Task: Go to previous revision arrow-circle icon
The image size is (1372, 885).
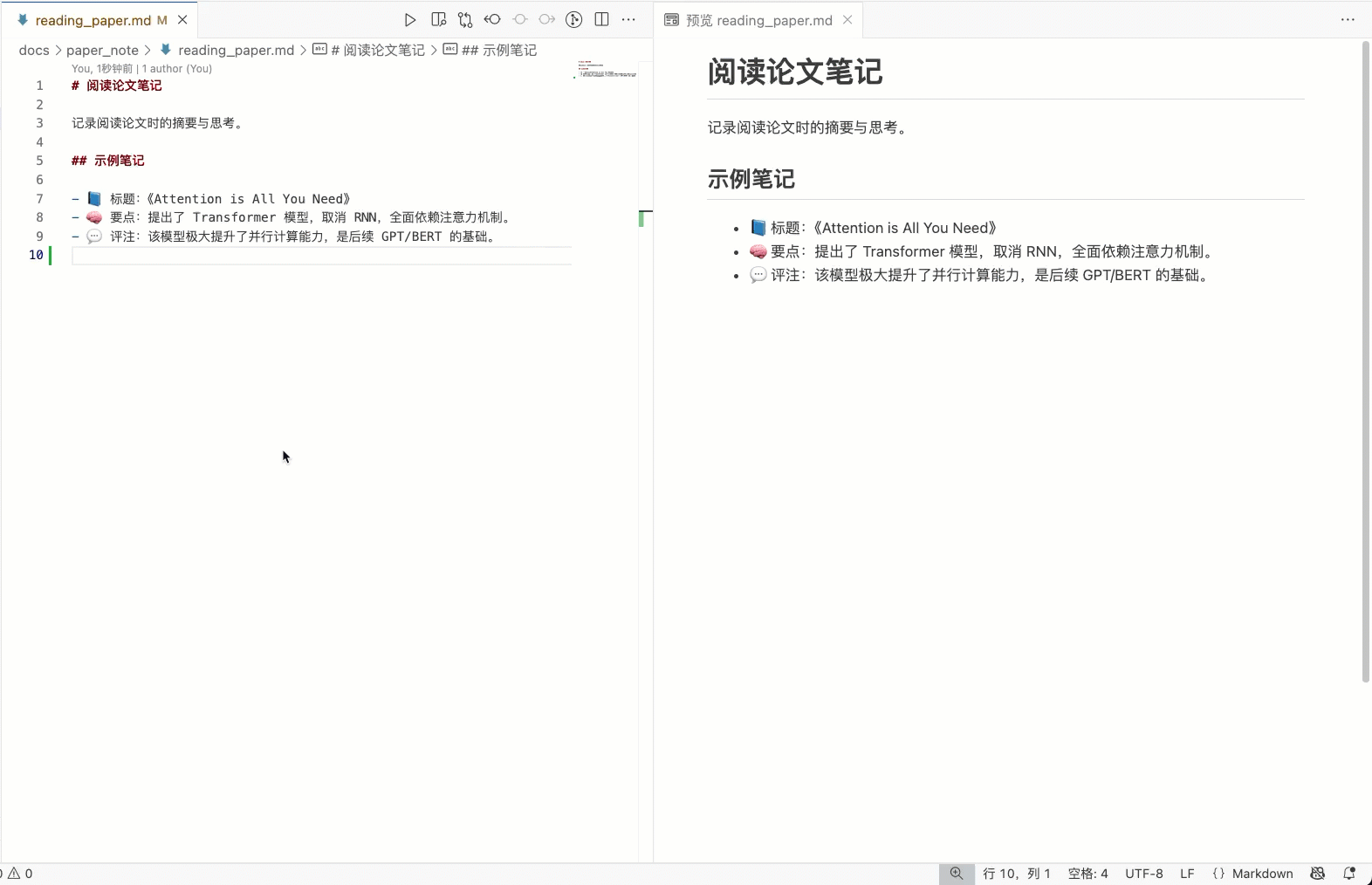Action: [x=492, y=19]
